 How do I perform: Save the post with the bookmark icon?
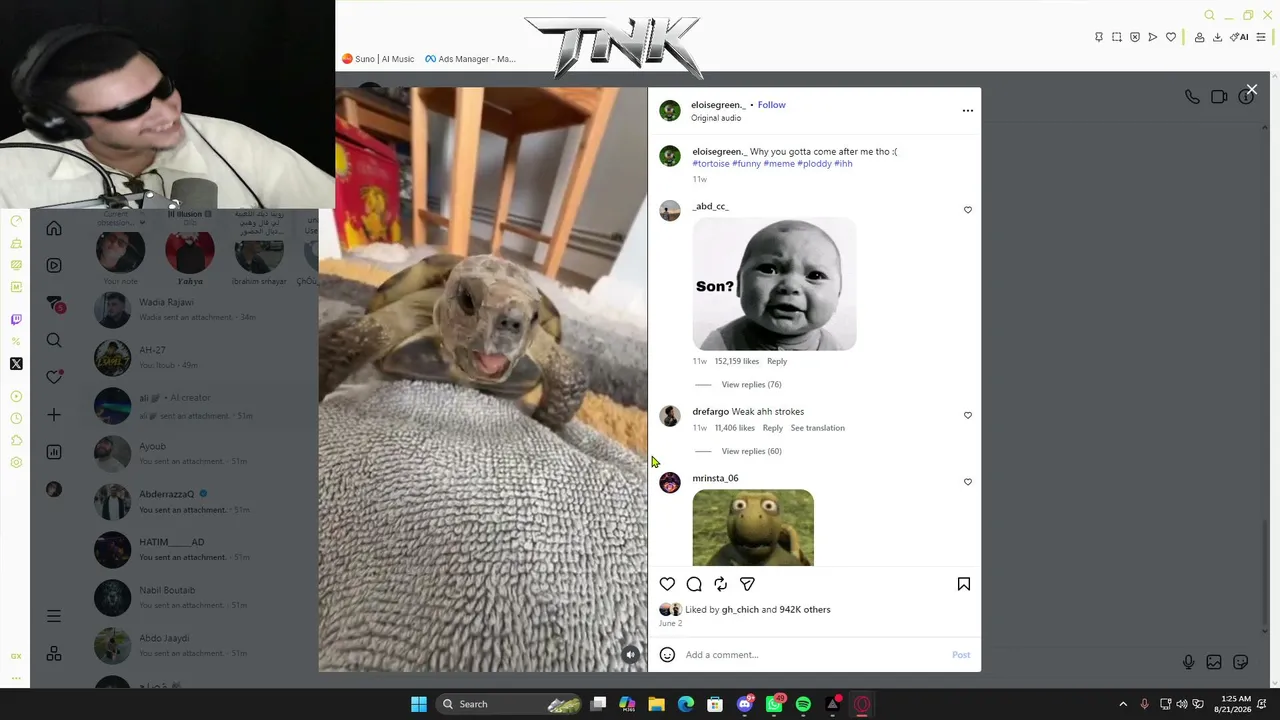[x=964, y=584]
